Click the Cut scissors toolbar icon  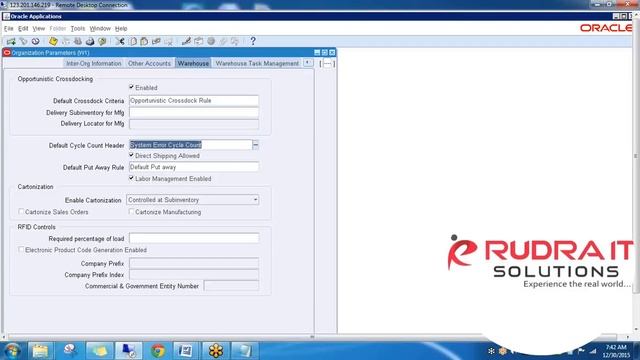click(120, 41)
